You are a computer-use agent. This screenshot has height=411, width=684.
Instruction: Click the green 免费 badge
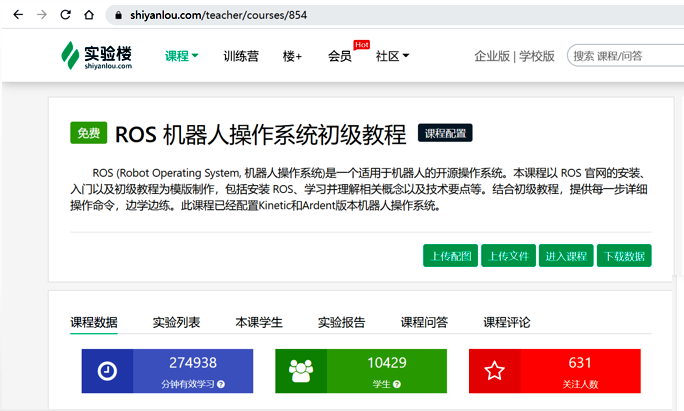(89, 133)
